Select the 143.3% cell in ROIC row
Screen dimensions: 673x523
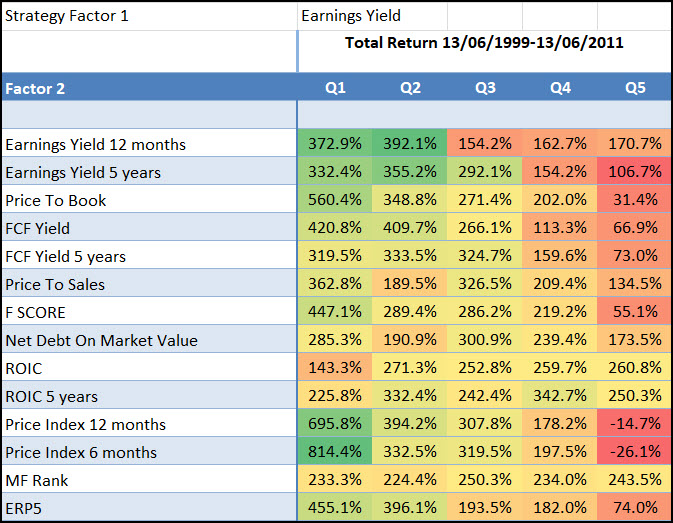tap(335, 367)
